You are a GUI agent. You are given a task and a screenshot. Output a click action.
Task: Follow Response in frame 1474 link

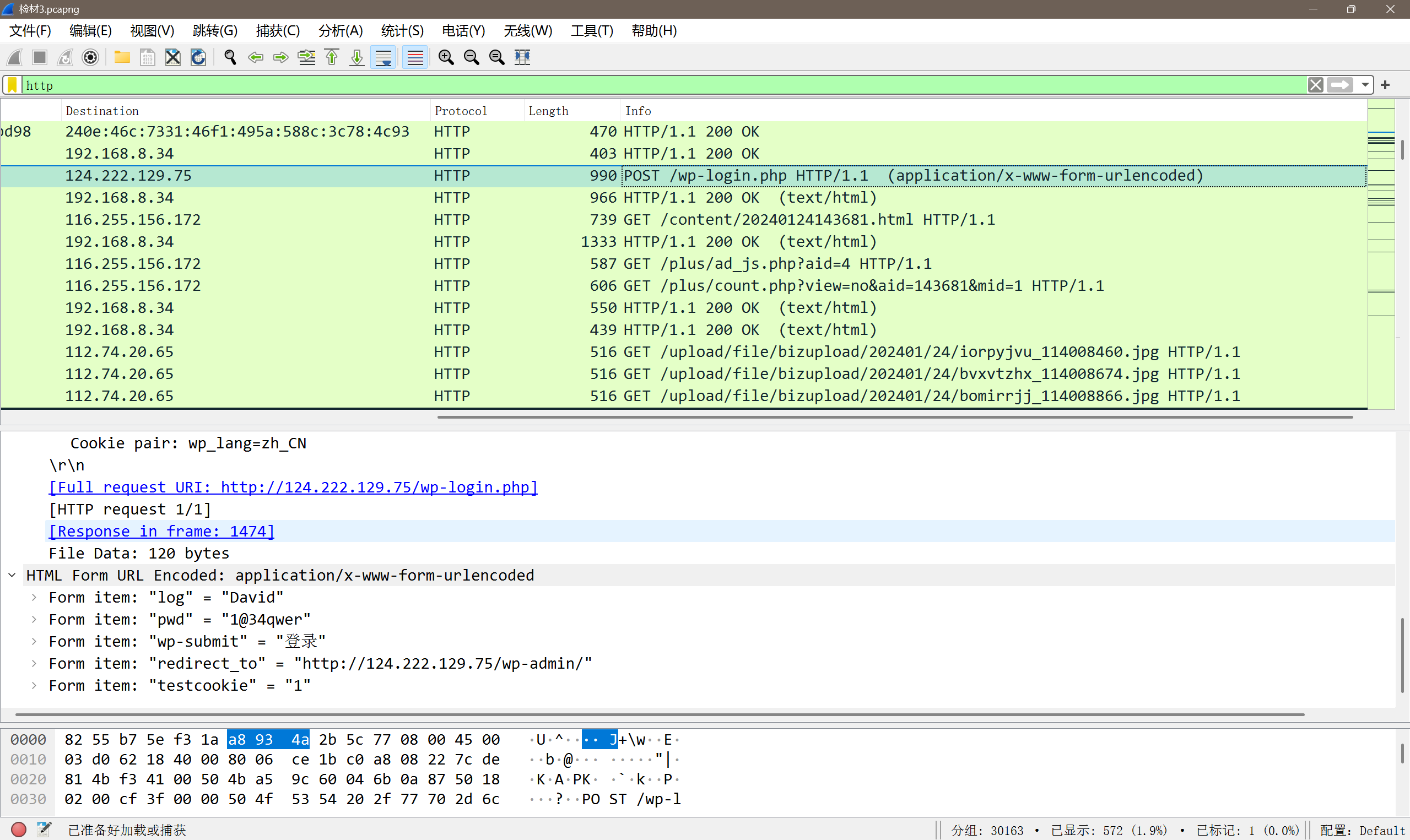click(x=161, y=531)
